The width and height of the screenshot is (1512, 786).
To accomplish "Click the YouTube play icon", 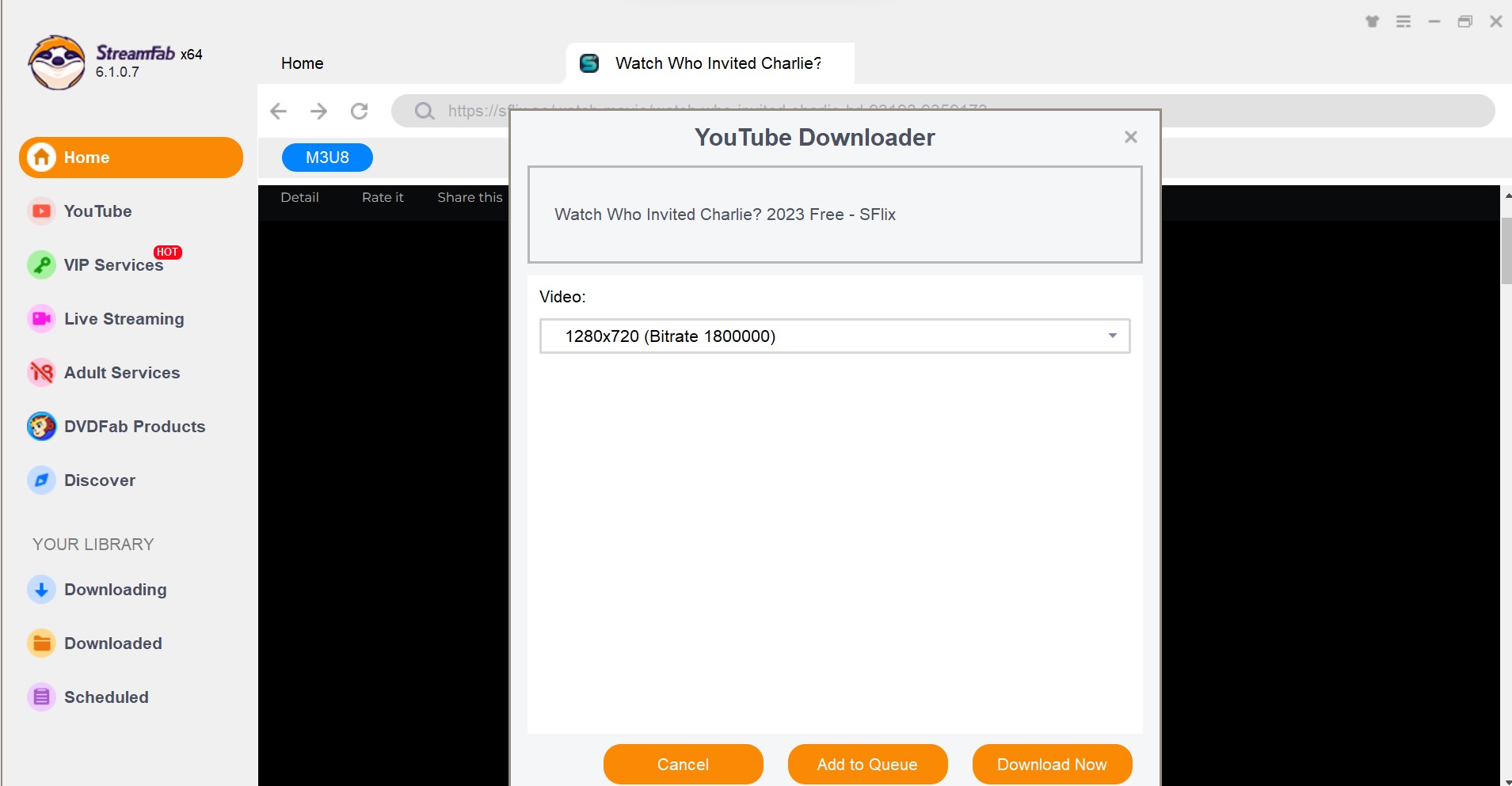I will point(41,211).
